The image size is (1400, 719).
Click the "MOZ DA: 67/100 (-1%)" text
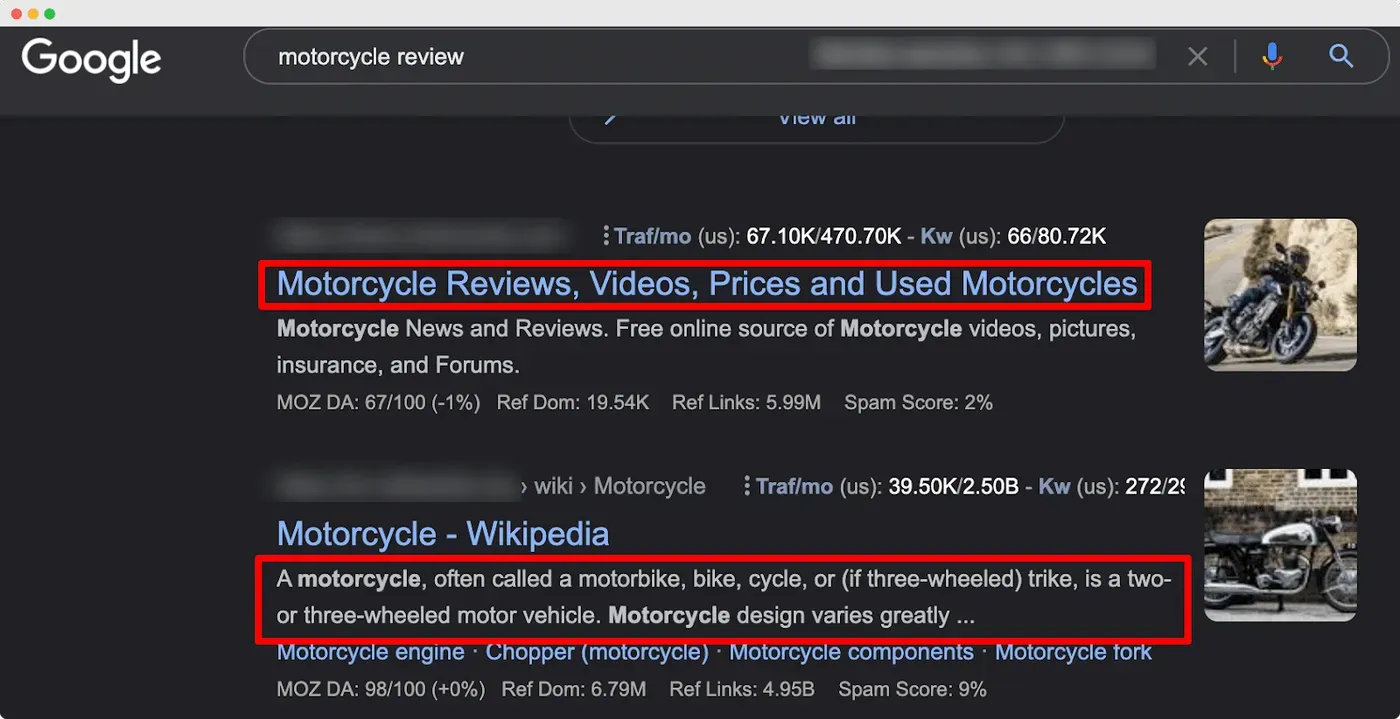click(x=378, y=403)
